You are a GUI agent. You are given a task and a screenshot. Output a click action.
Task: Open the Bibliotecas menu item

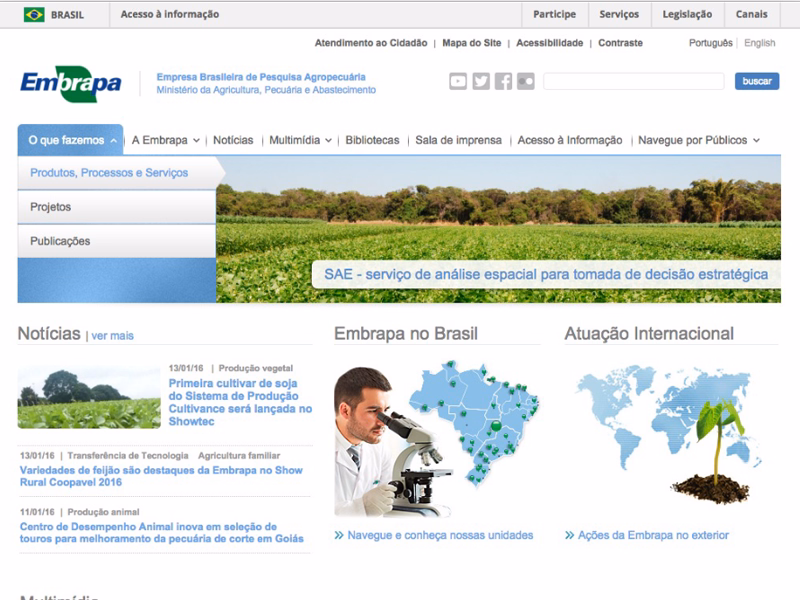click(x=372, y=140)
